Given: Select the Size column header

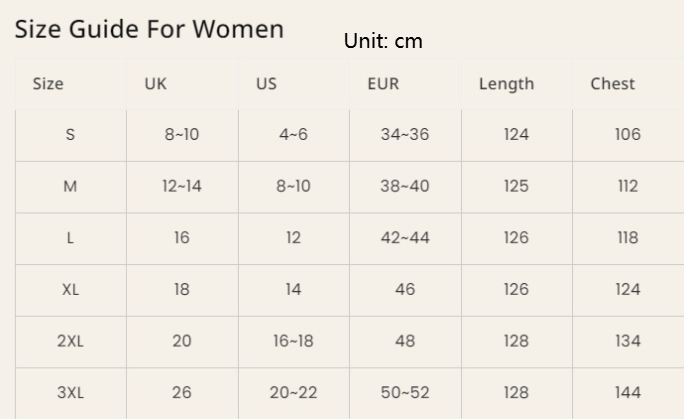Looking at the screenshot, I should click(48, 84).
